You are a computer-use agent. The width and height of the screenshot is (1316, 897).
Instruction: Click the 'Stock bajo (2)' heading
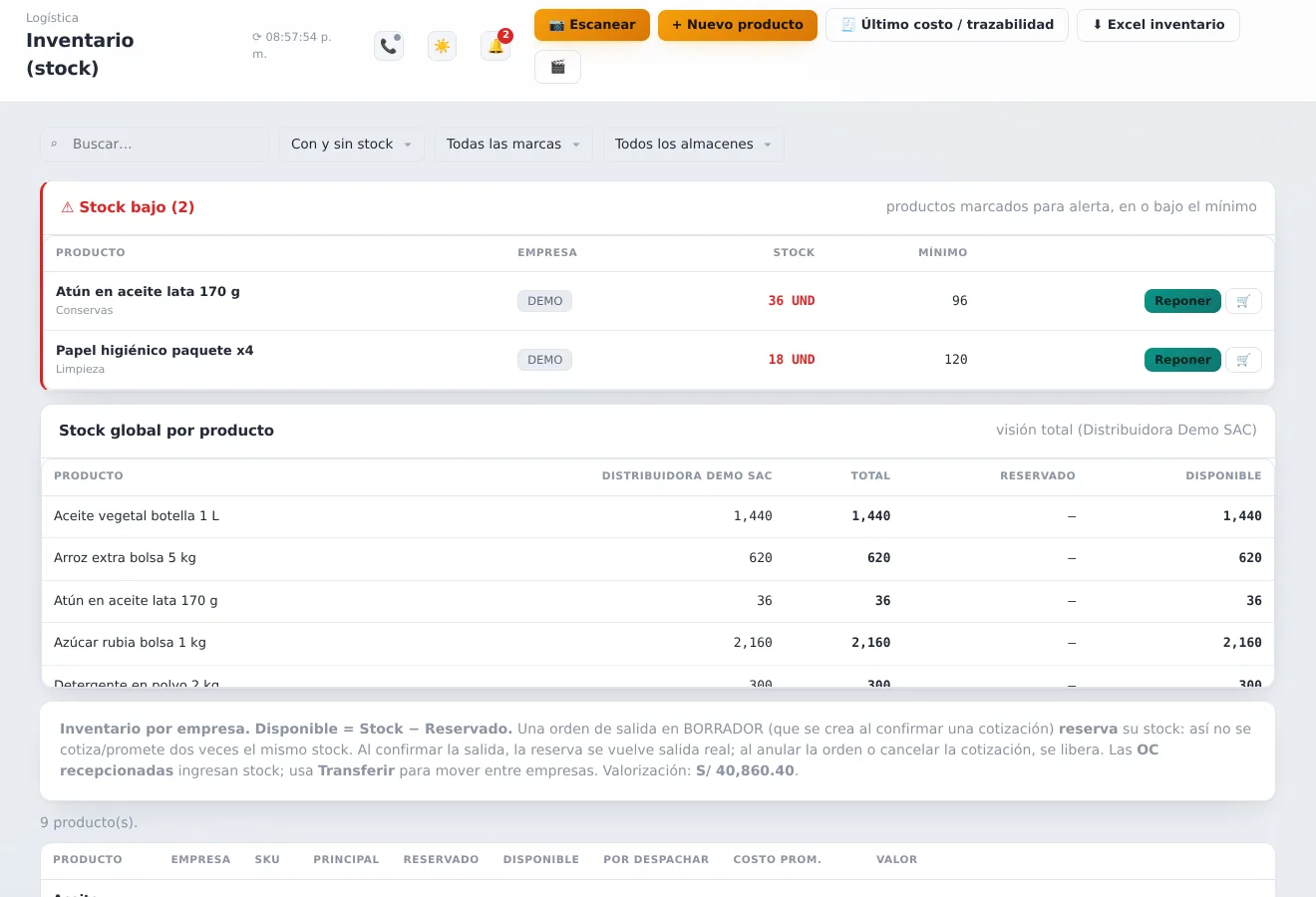[x=128, y=207]
